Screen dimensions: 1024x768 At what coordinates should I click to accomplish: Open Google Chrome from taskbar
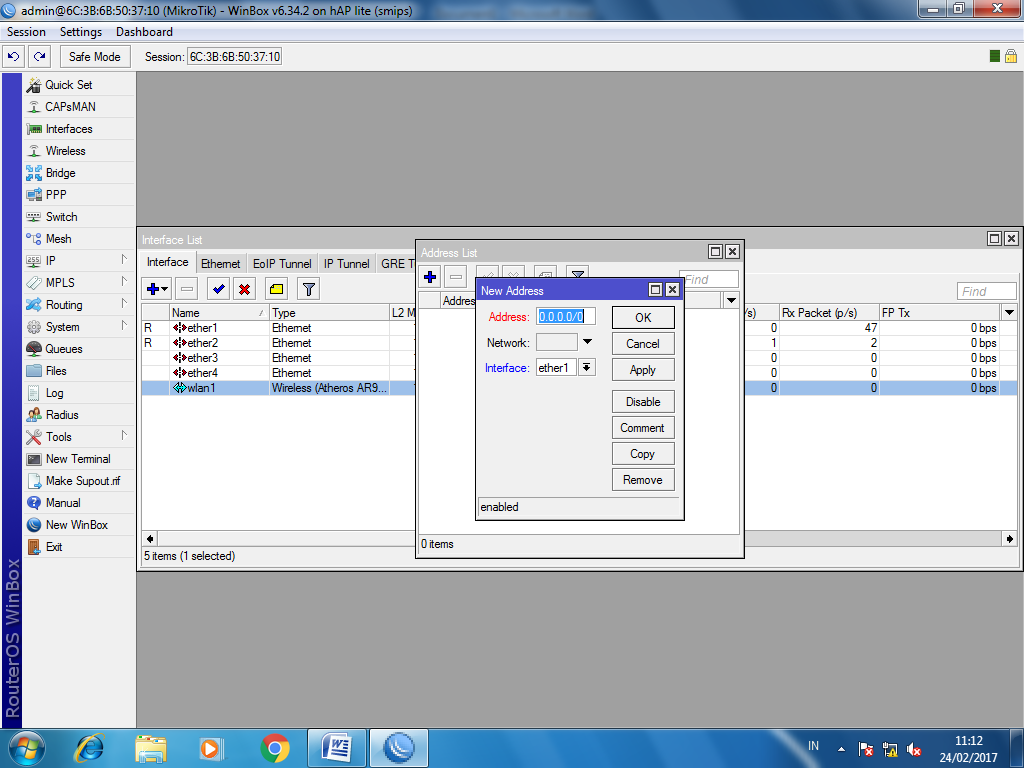pyautogui.click(x=275, y=748)
